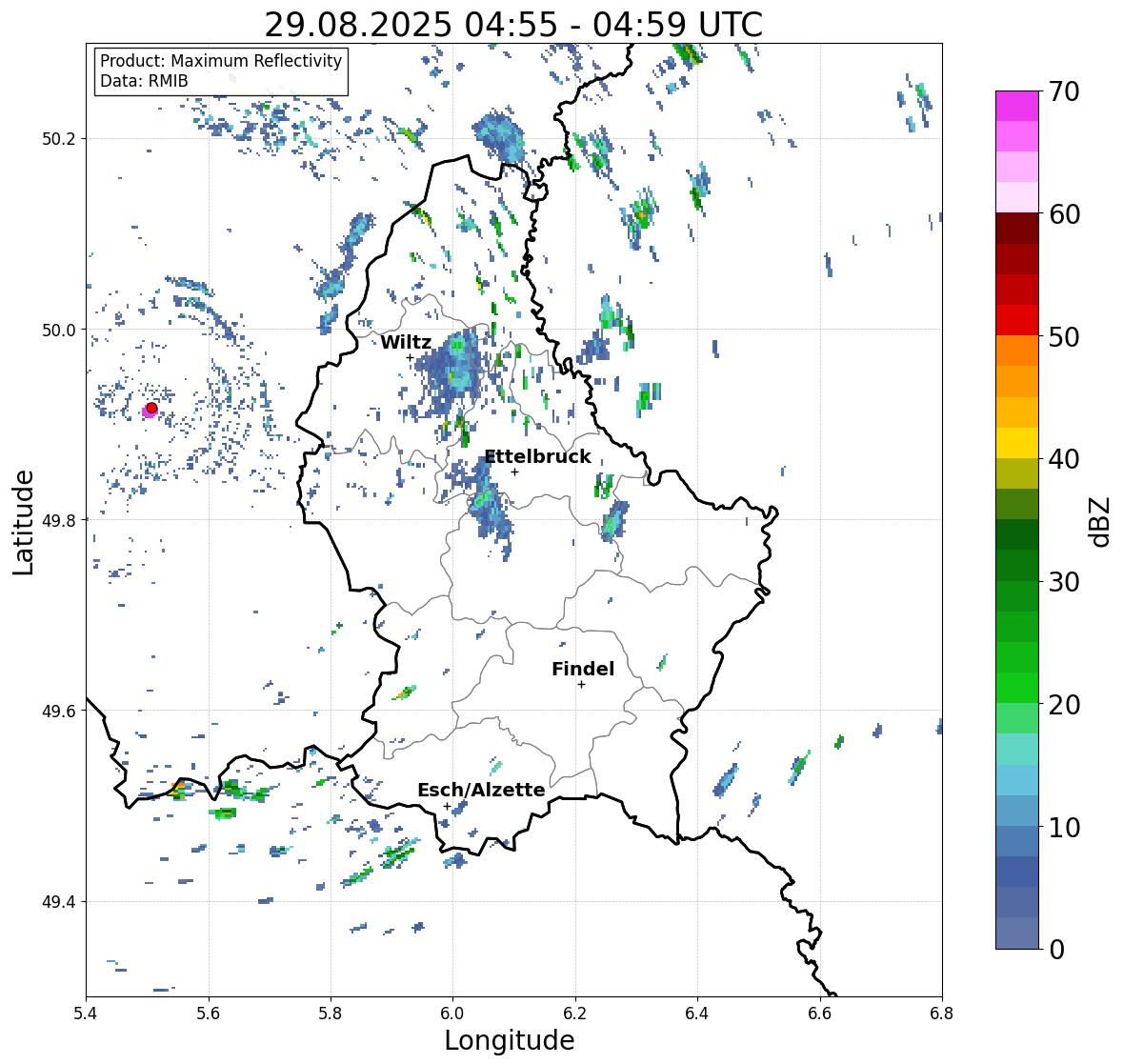The width and height of the screenshot is (1123, 1064).
Task: Click the light blue 10-15 dBZ colorbar segment
Action: (1017, 780)
